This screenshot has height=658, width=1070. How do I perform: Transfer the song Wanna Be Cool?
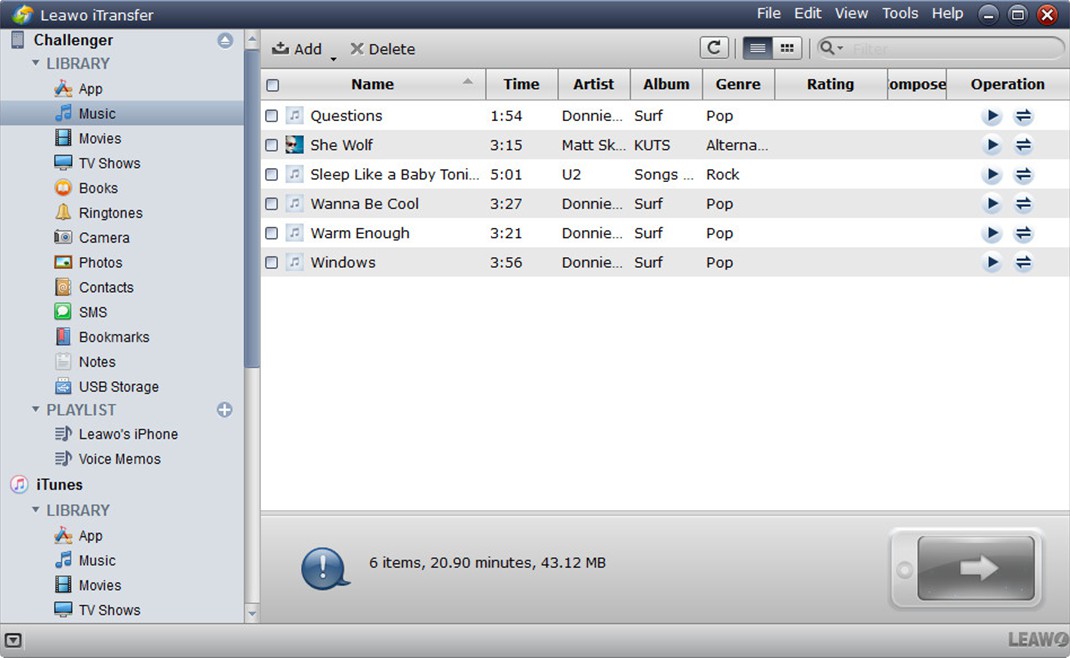pos(1023,203)
